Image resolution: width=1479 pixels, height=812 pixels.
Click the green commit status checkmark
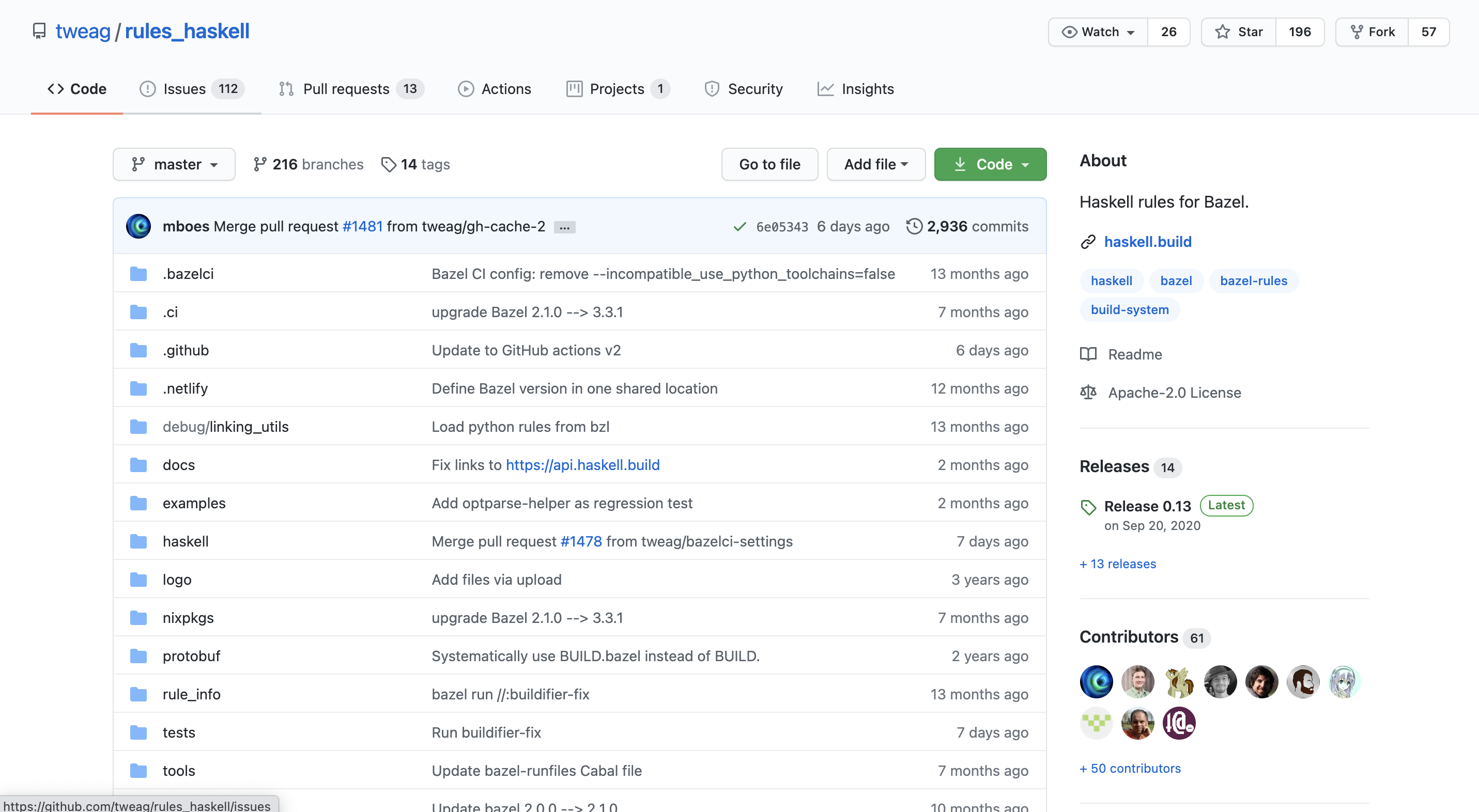click(739, 227)
